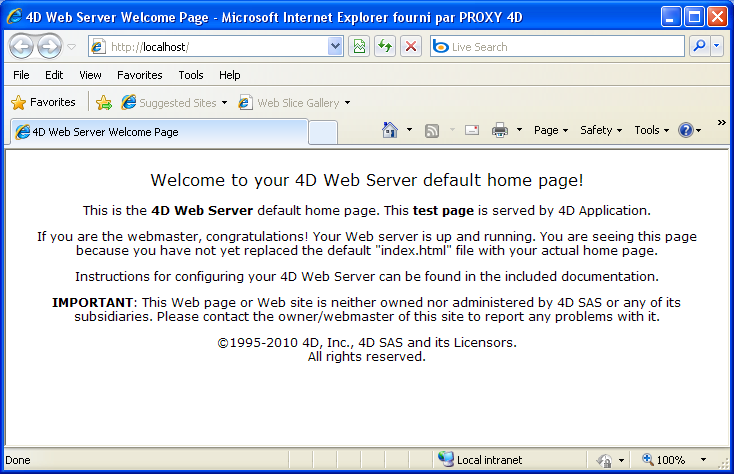
Task: Click the Back navigation arrow
Action: coord(21,47)
